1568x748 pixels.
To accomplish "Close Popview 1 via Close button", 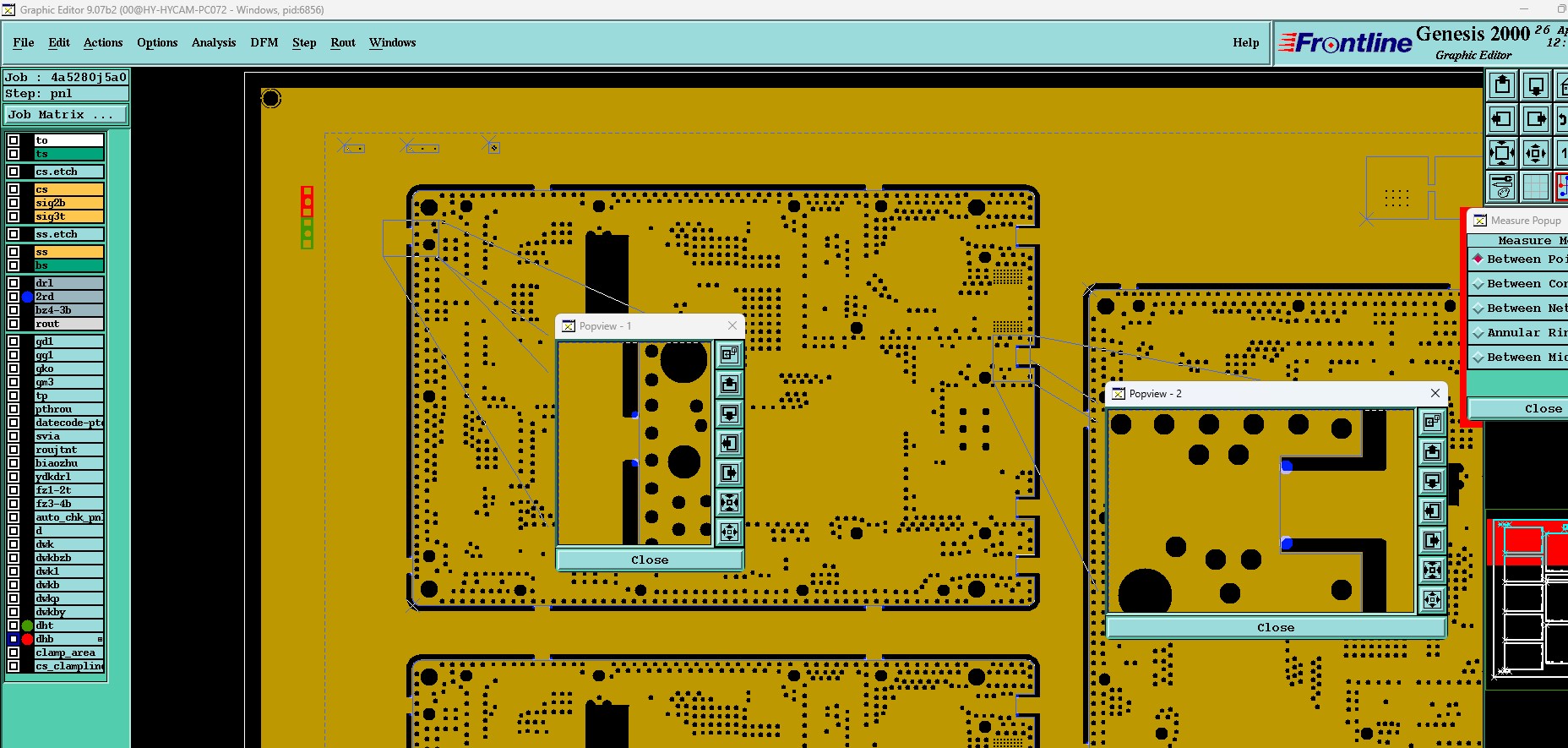I will point(650,560).
